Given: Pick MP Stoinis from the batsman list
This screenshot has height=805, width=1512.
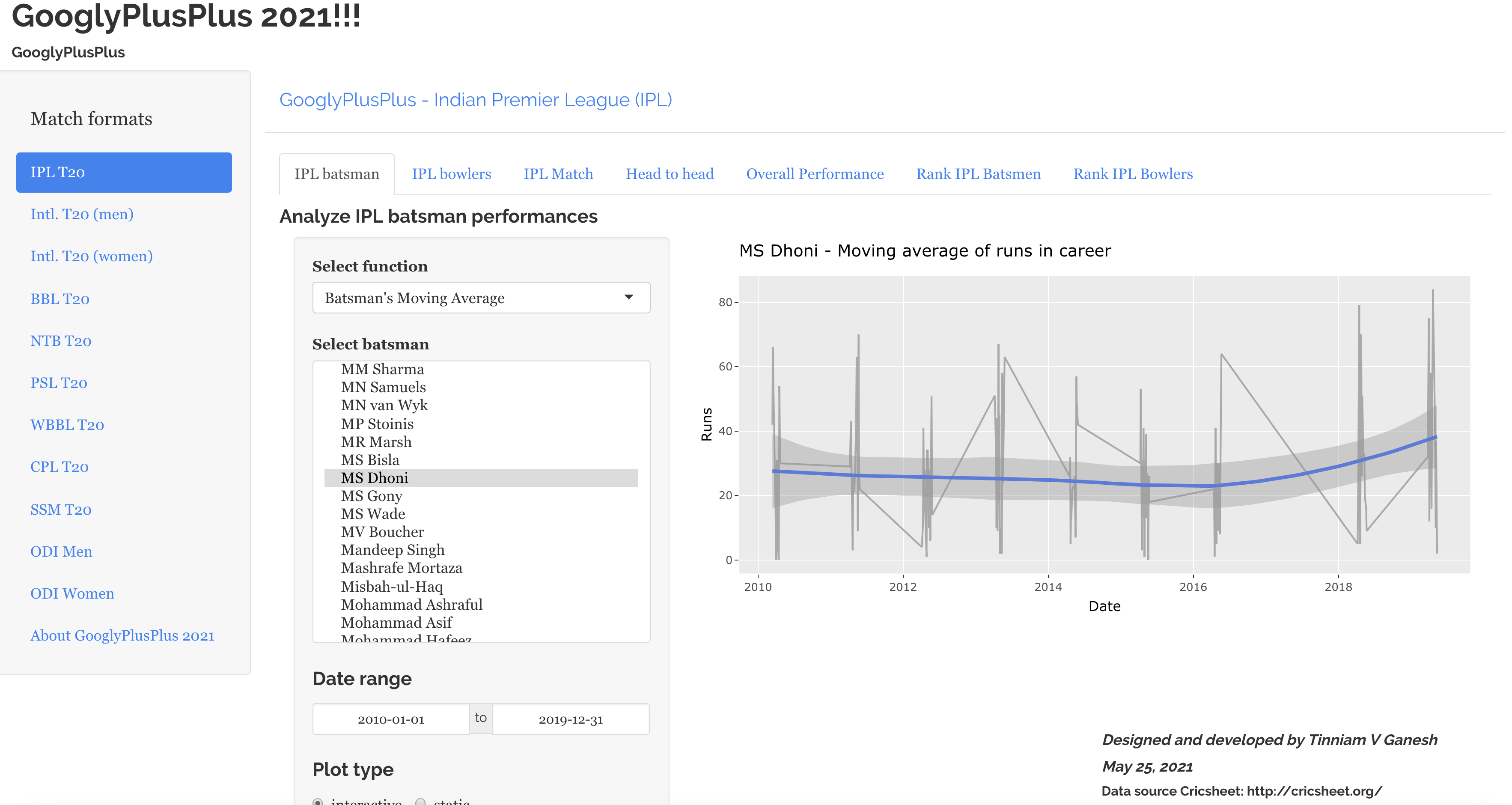Looking at the screenshot, I should tap(377, 424).
